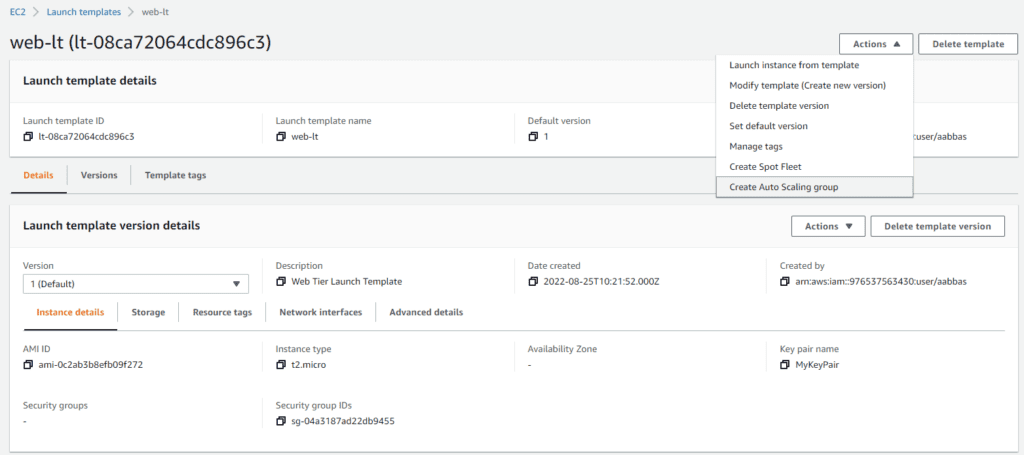Click the web-lt breadcrumb text
The image size is (1024, 455).
(155, 12)
